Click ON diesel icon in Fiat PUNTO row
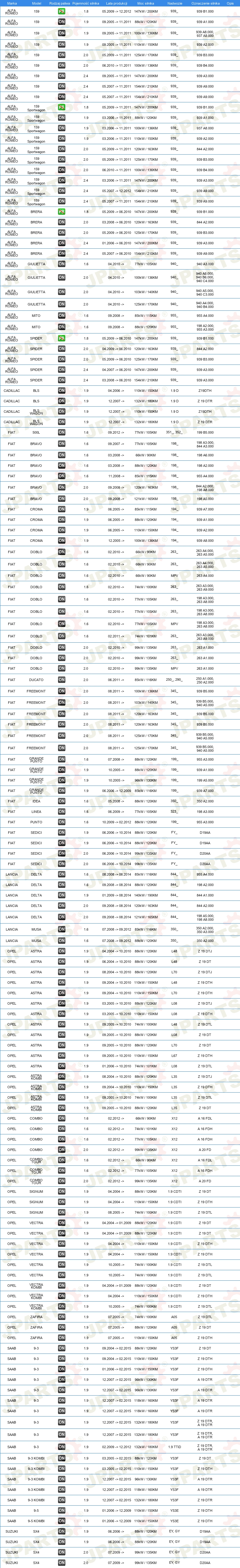 (61, 822)
